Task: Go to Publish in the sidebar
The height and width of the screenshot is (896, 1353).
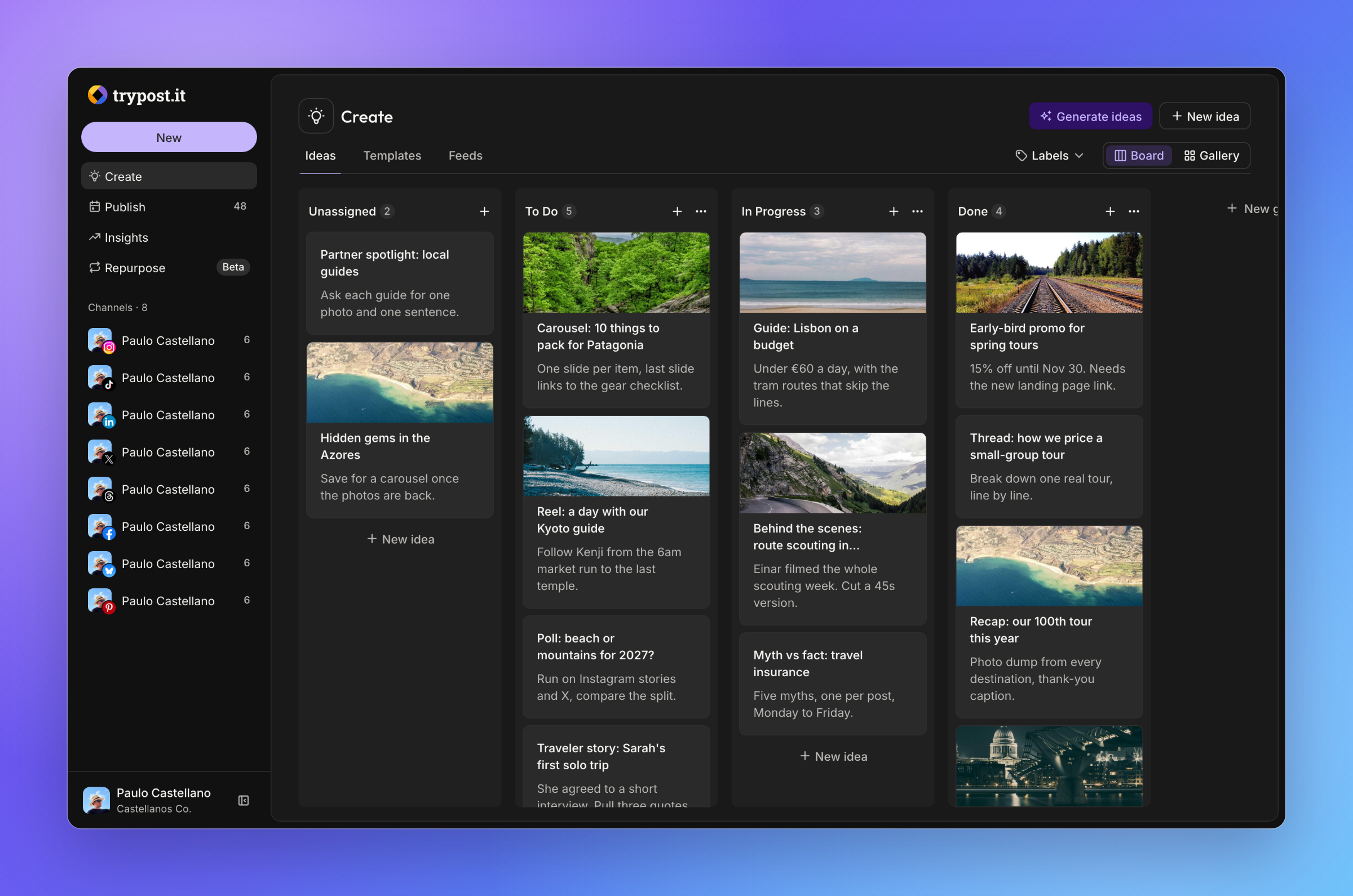Action: (x=169, y=207)
